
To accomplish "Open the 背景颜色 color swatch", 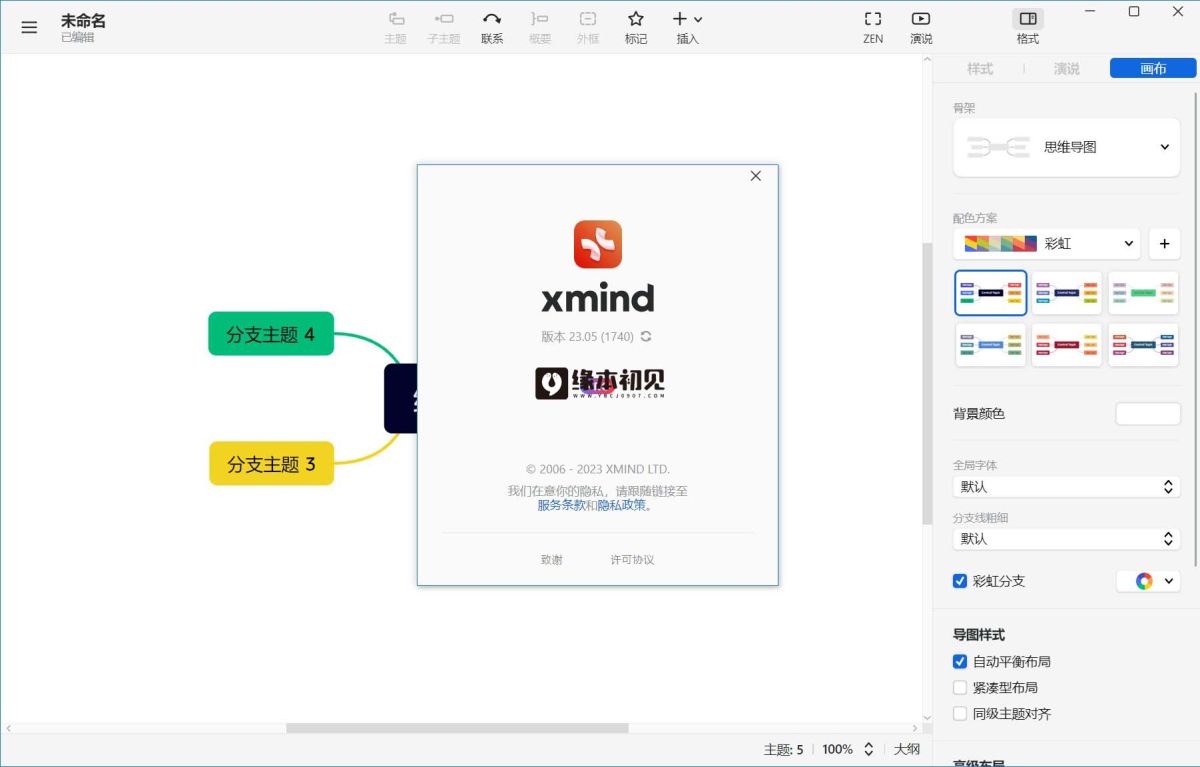I will pyautogui.click(x=1148, y=413).
